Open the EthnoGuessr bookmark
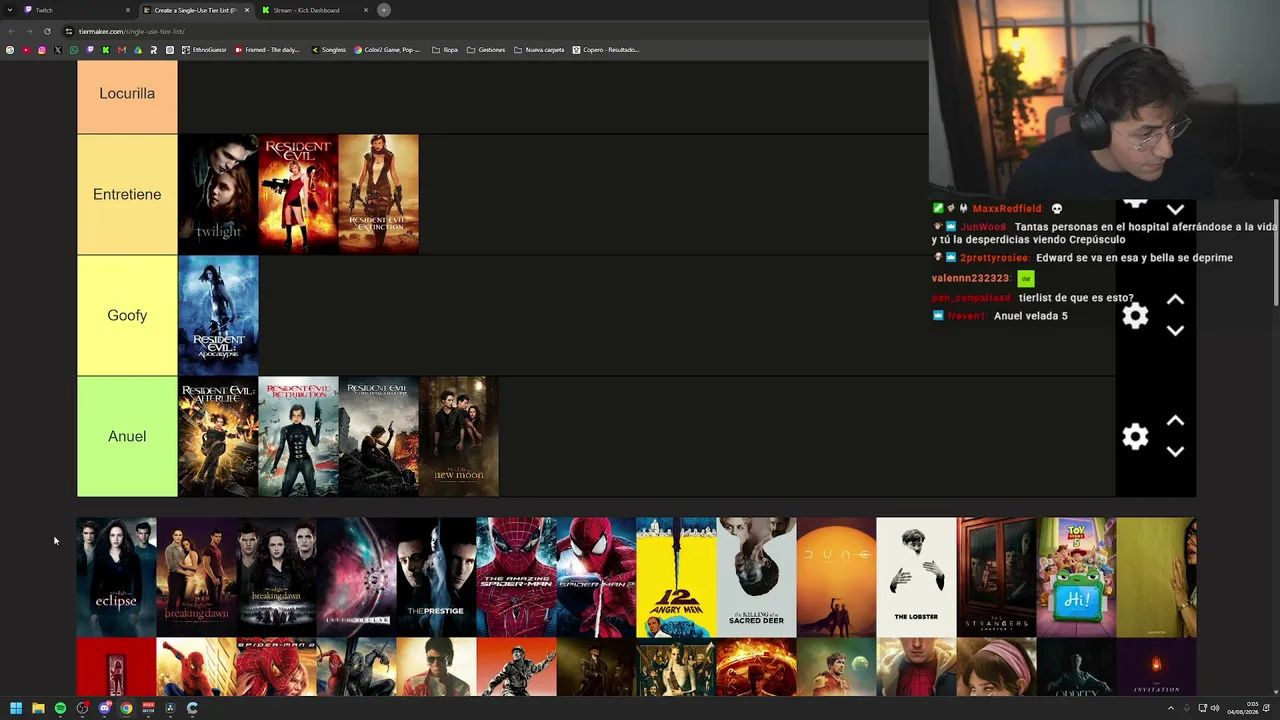This screenshot has height=720, width=1280. pos(204,50)
